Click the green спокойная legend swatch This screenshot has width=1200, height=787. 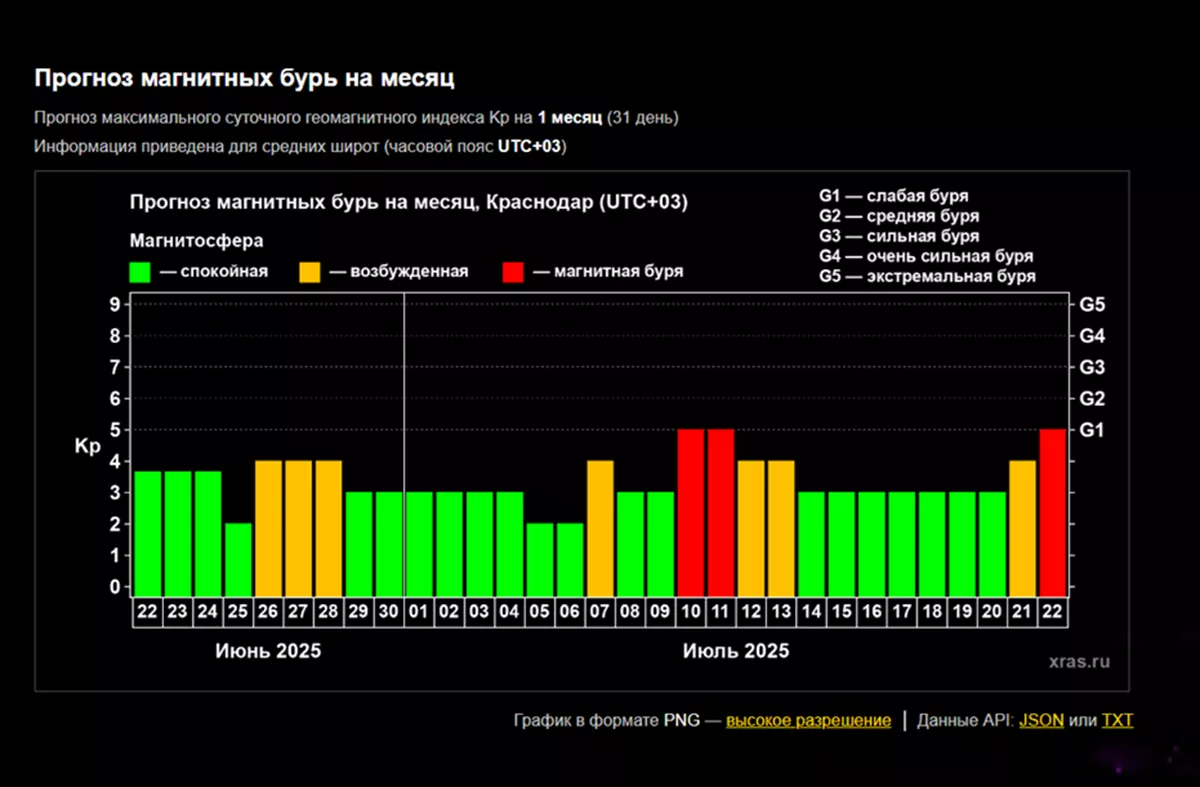point(140,272)
